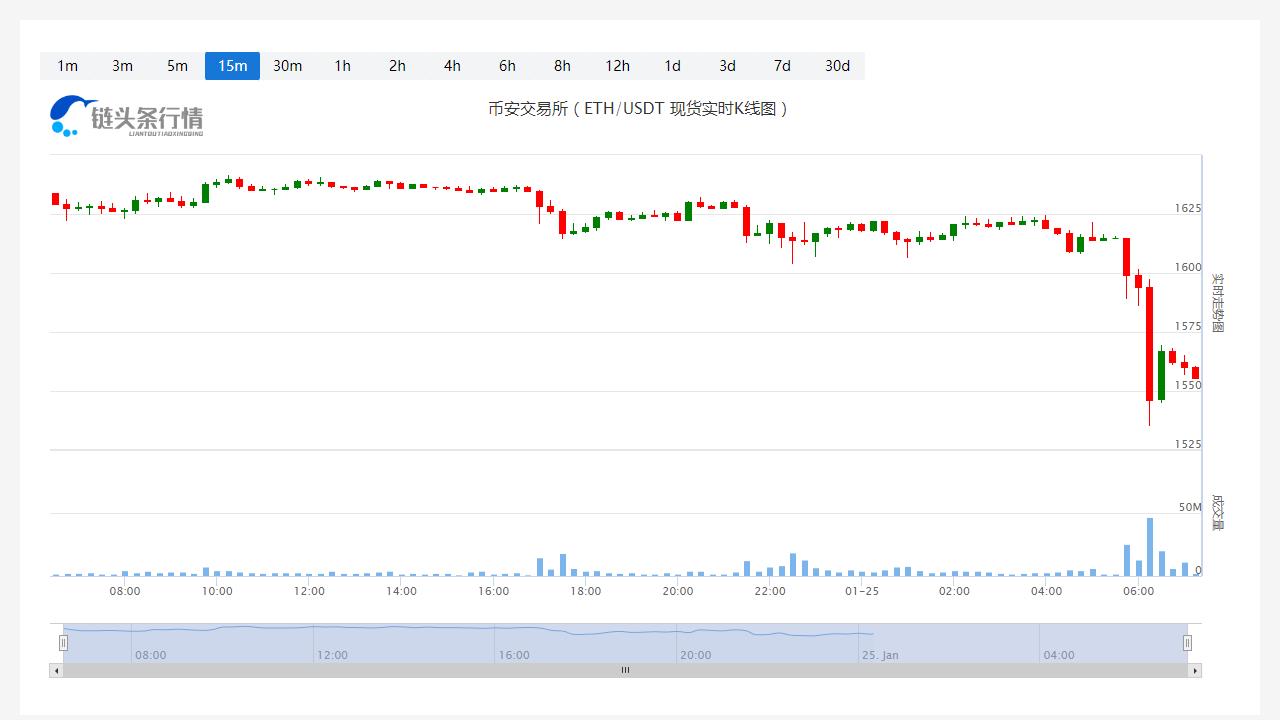Open the 12h interval view

pyautogui.click(x=617, y=66)
